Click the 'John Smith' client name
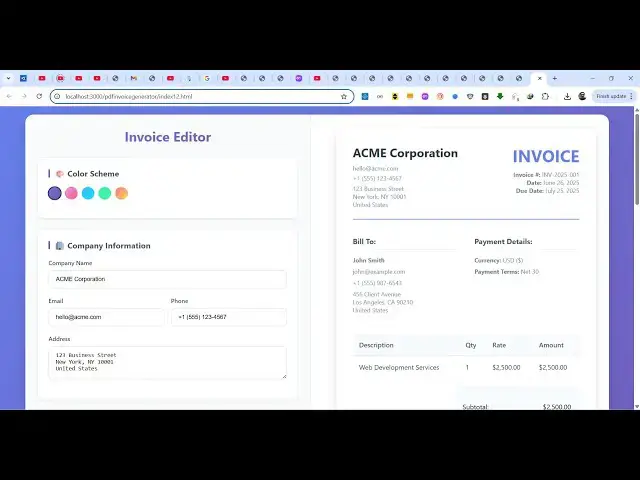Viewport: 640px width, 480px height. click(369, 260)
